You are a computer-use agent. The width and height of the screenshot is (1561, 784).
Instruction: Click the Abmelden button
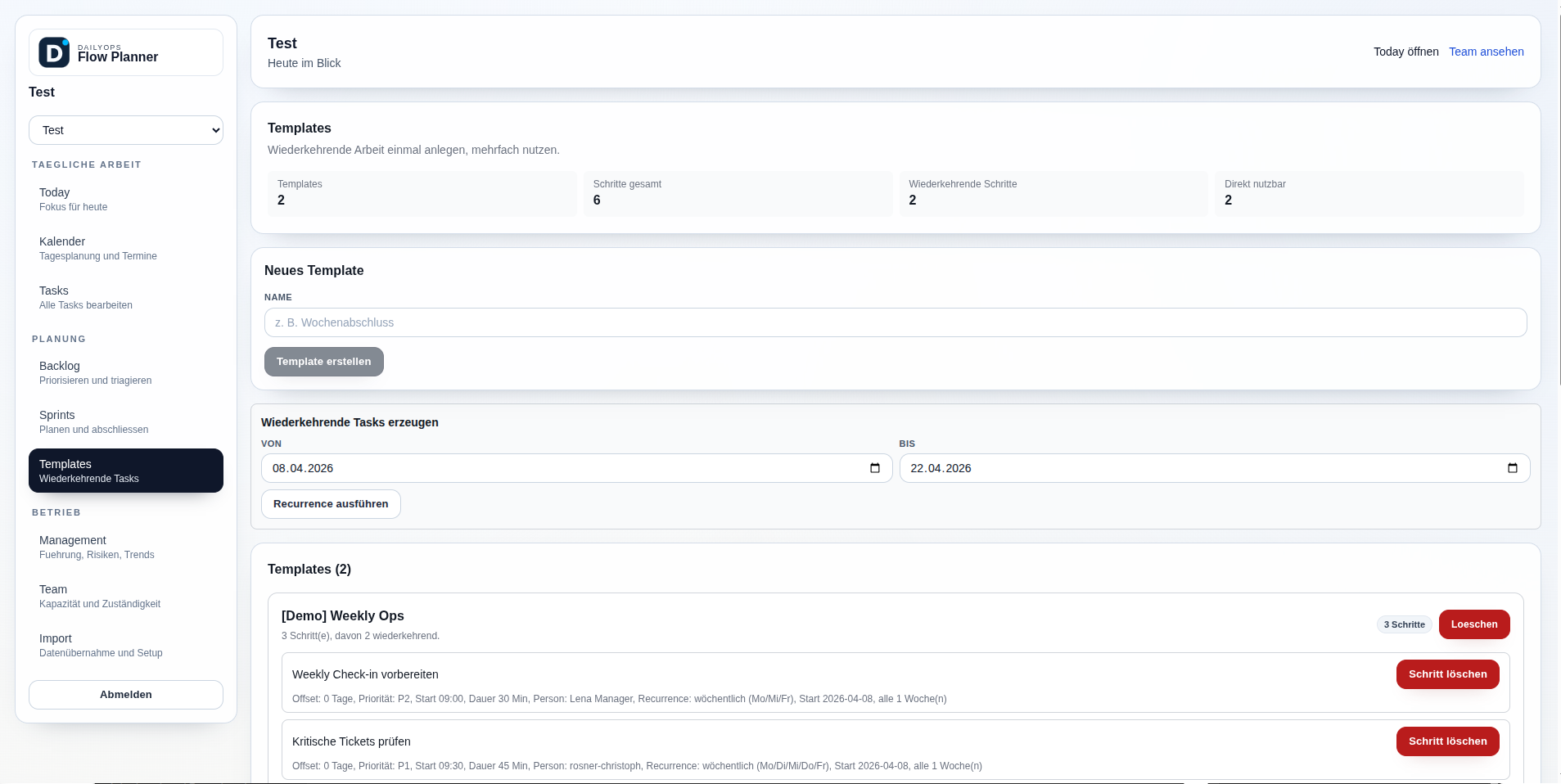pos(126,695)
